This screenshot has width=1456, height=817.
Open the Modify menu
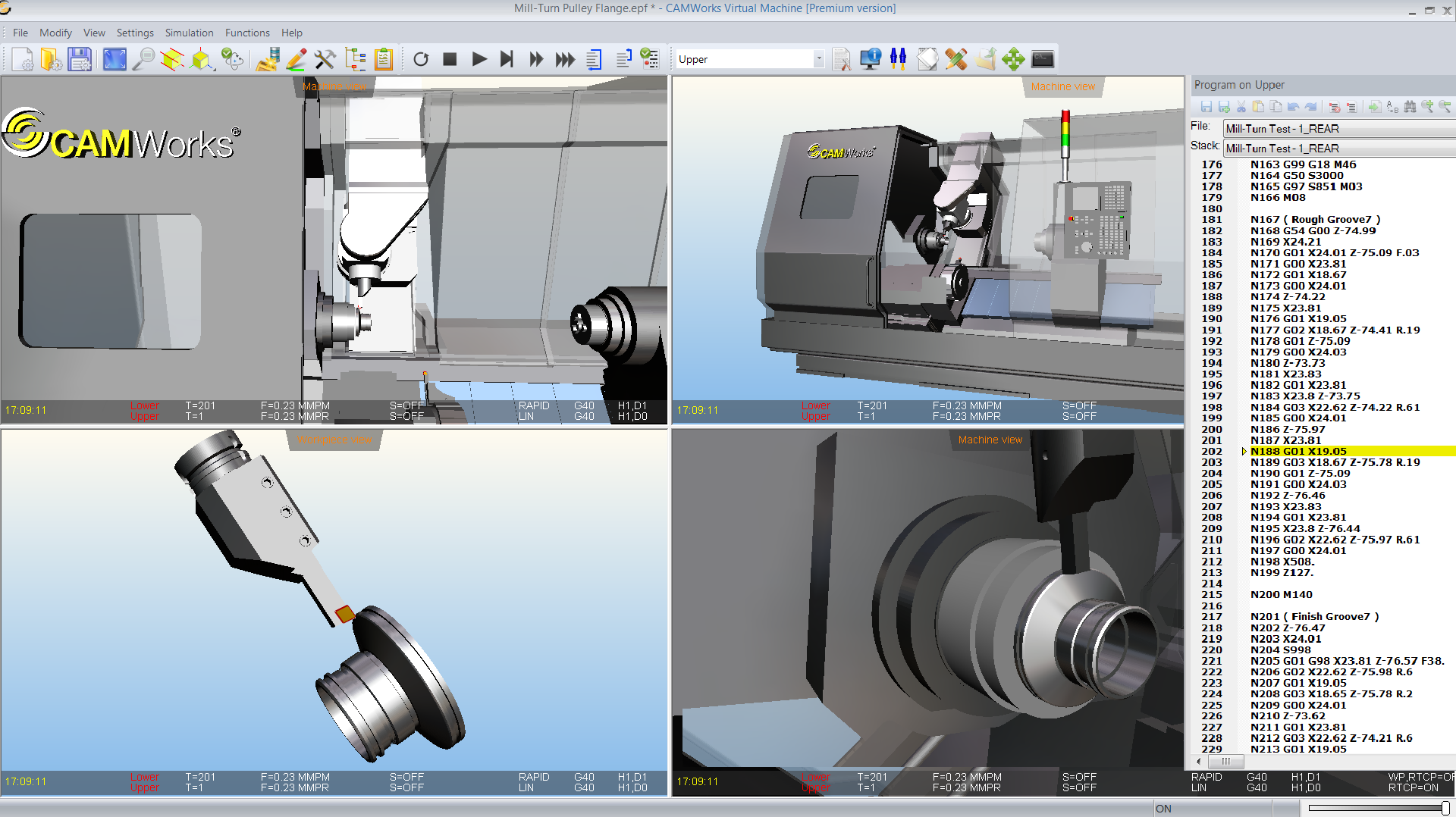click(55, 33)
